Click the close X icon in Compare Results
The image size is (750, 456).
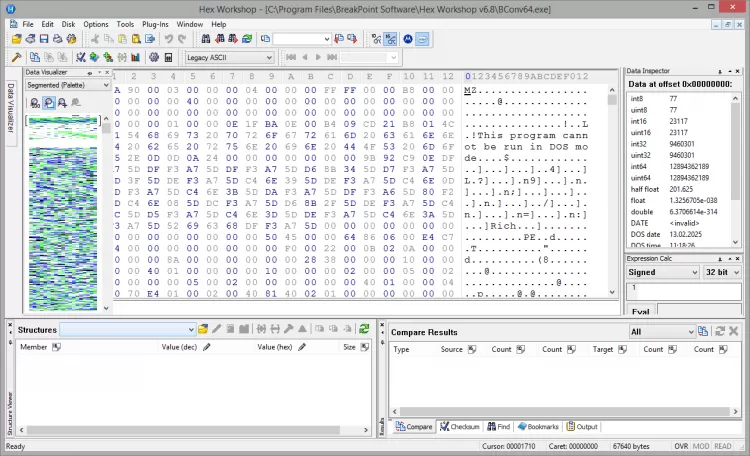(x=733, y=331)
